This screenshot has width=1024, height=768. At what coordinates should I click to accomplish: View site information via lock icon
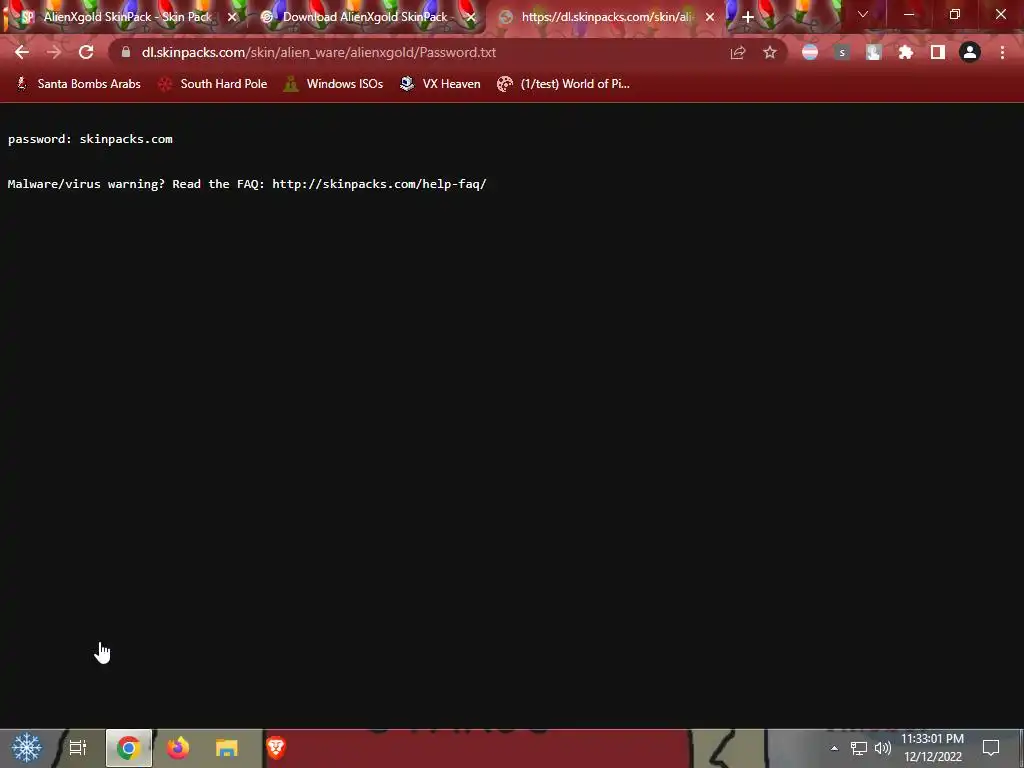pos(126,52)
